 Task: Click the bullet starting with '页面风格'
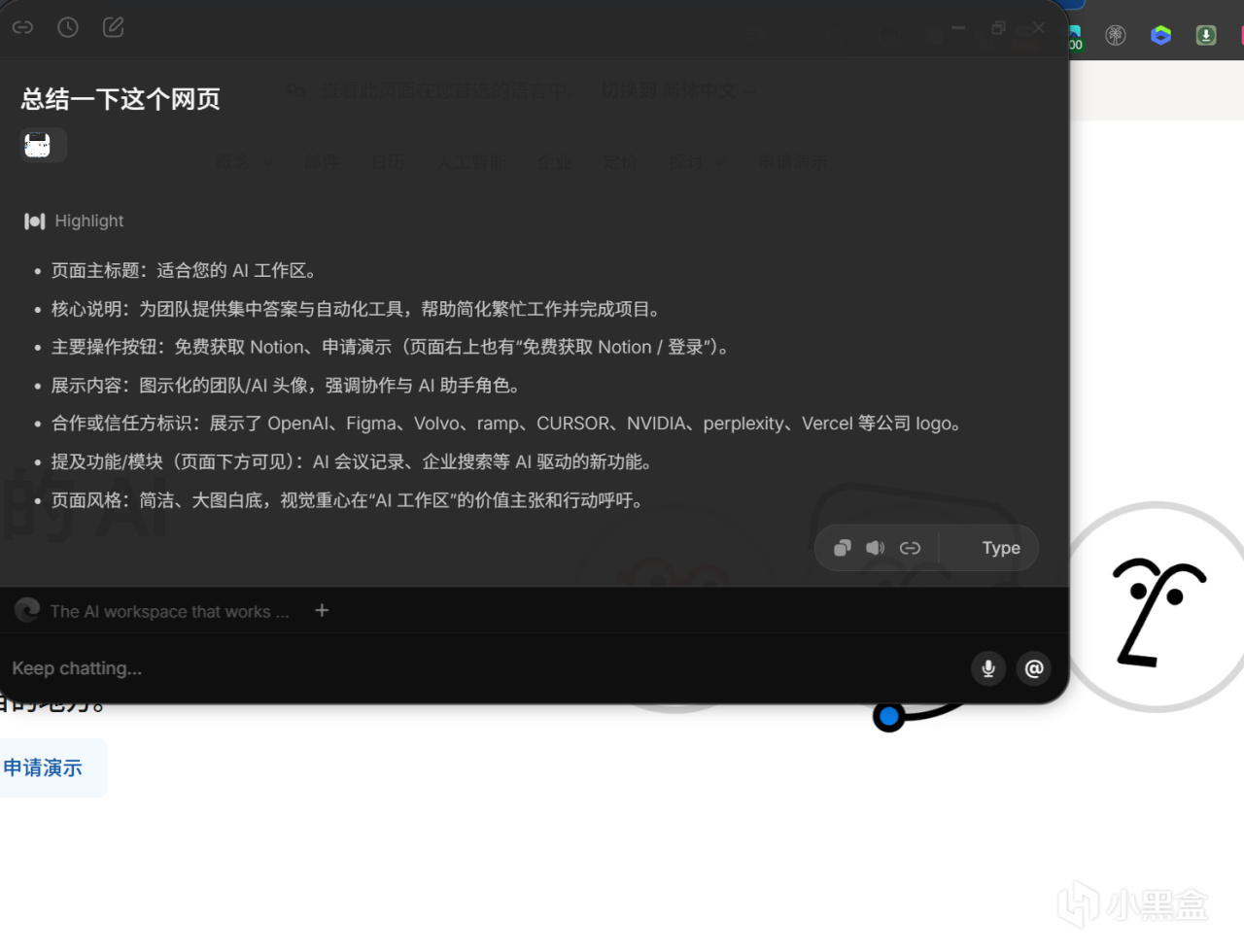[x=347, y=501]
